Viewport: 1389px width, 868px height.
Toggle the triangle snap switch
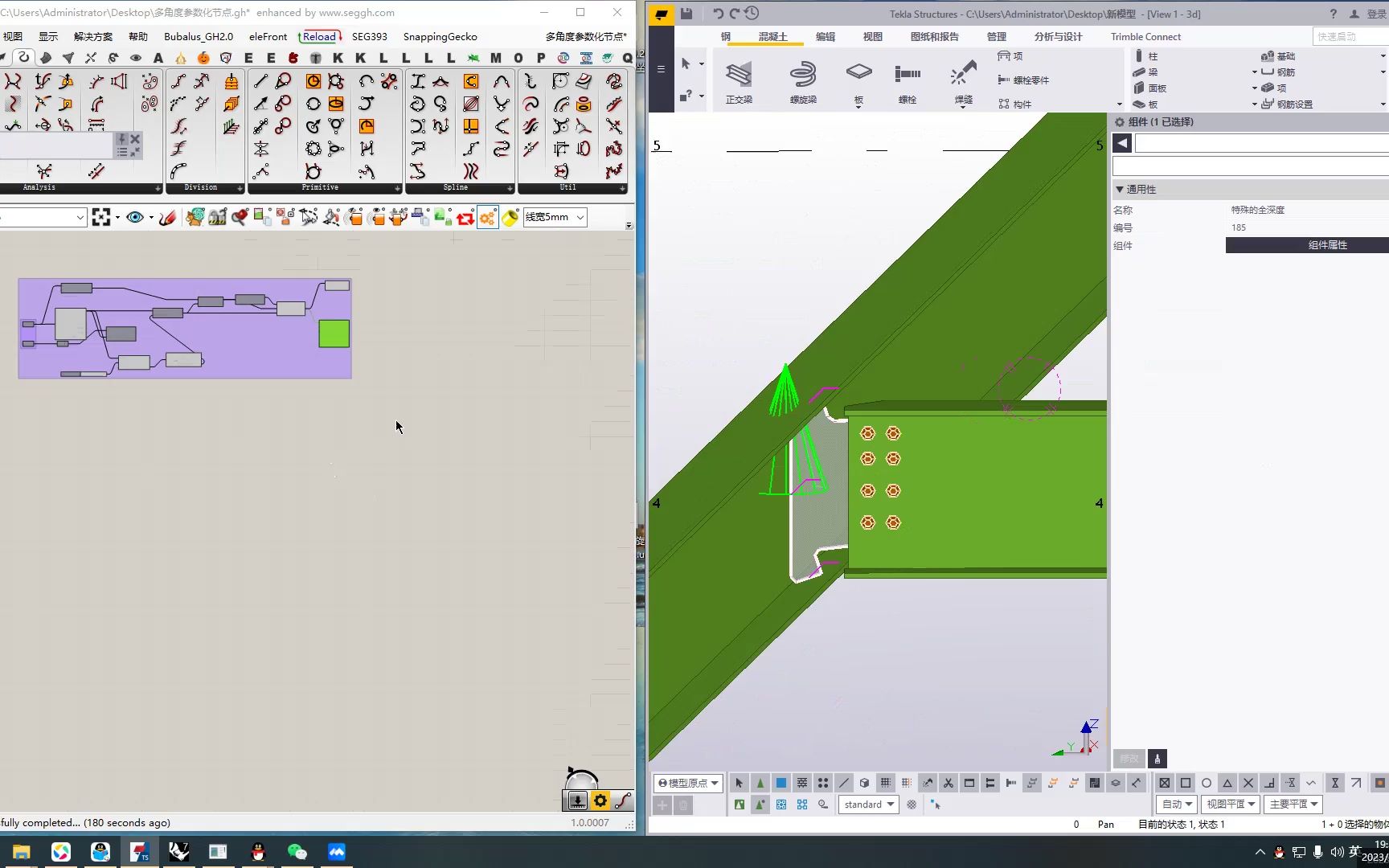[x=1227, y=783]
